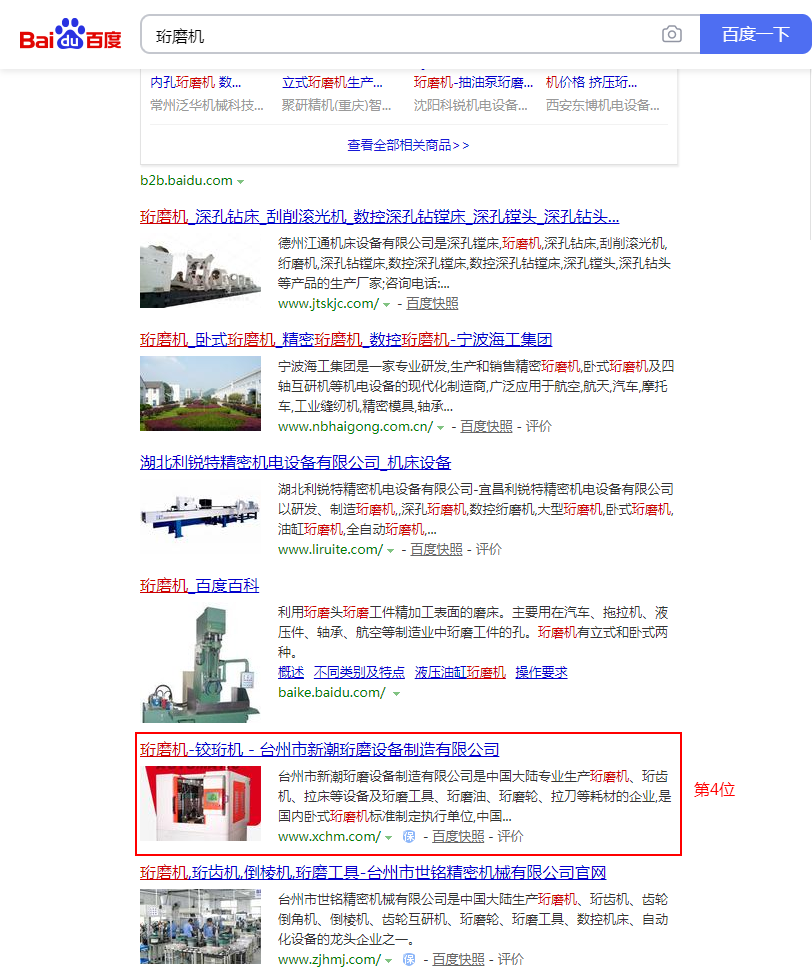Click the www.xchm.com/ URL
Screen dimensions: 812x969
click(x=329, y=837)
